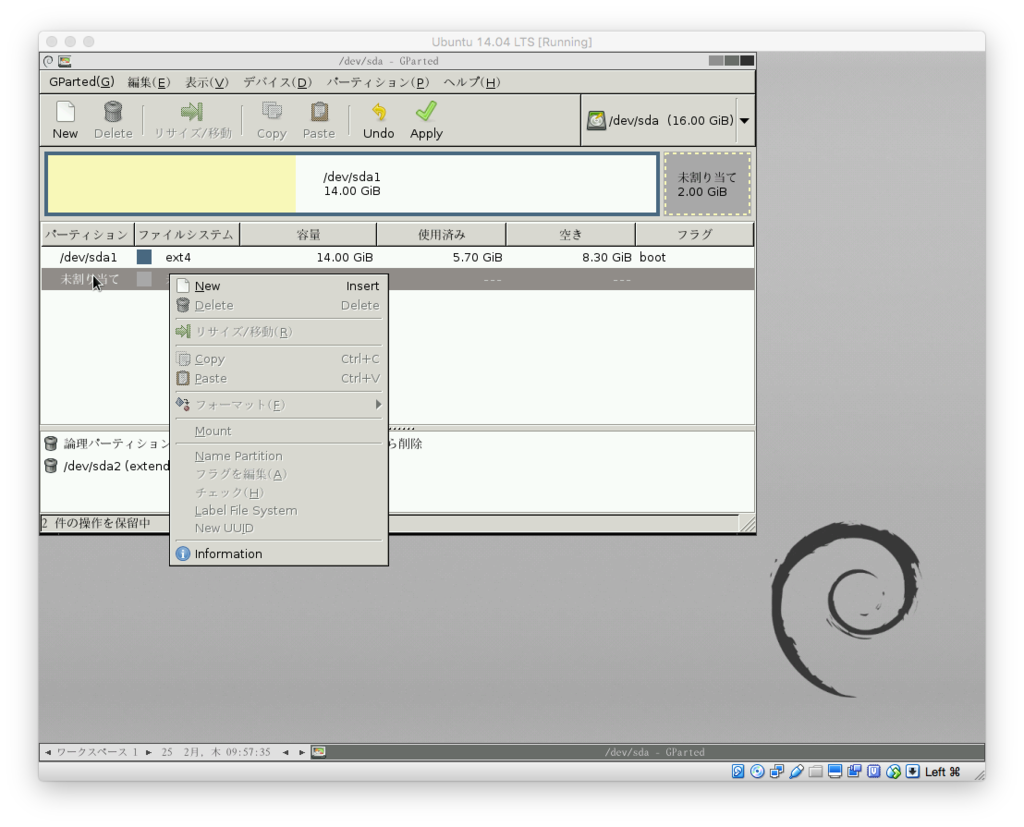Open the /dev/sda device selector dropdown

coord(744,120)
